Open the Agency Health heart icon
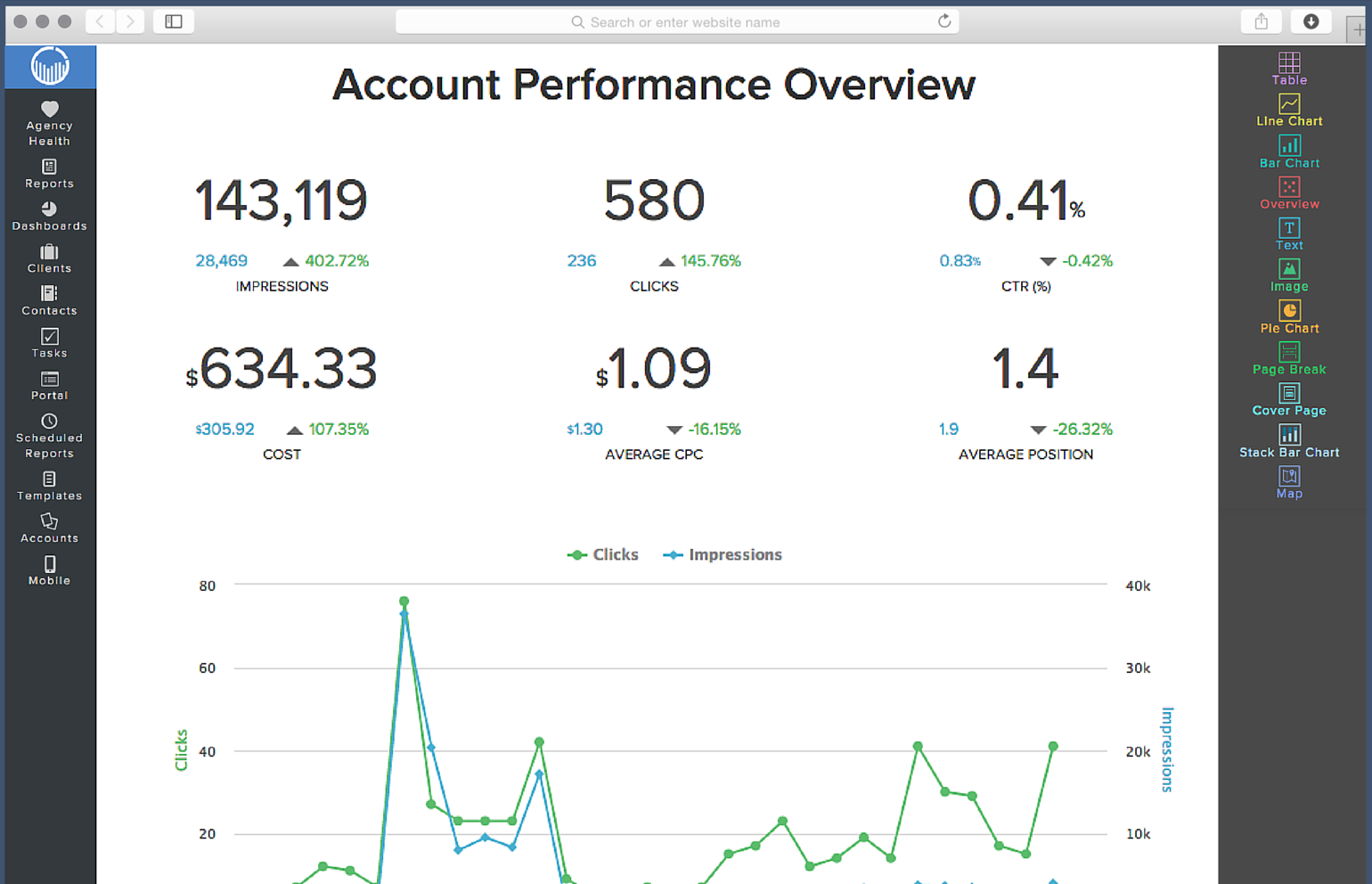This screenshot has height=884, width=1372. point(50,110)
